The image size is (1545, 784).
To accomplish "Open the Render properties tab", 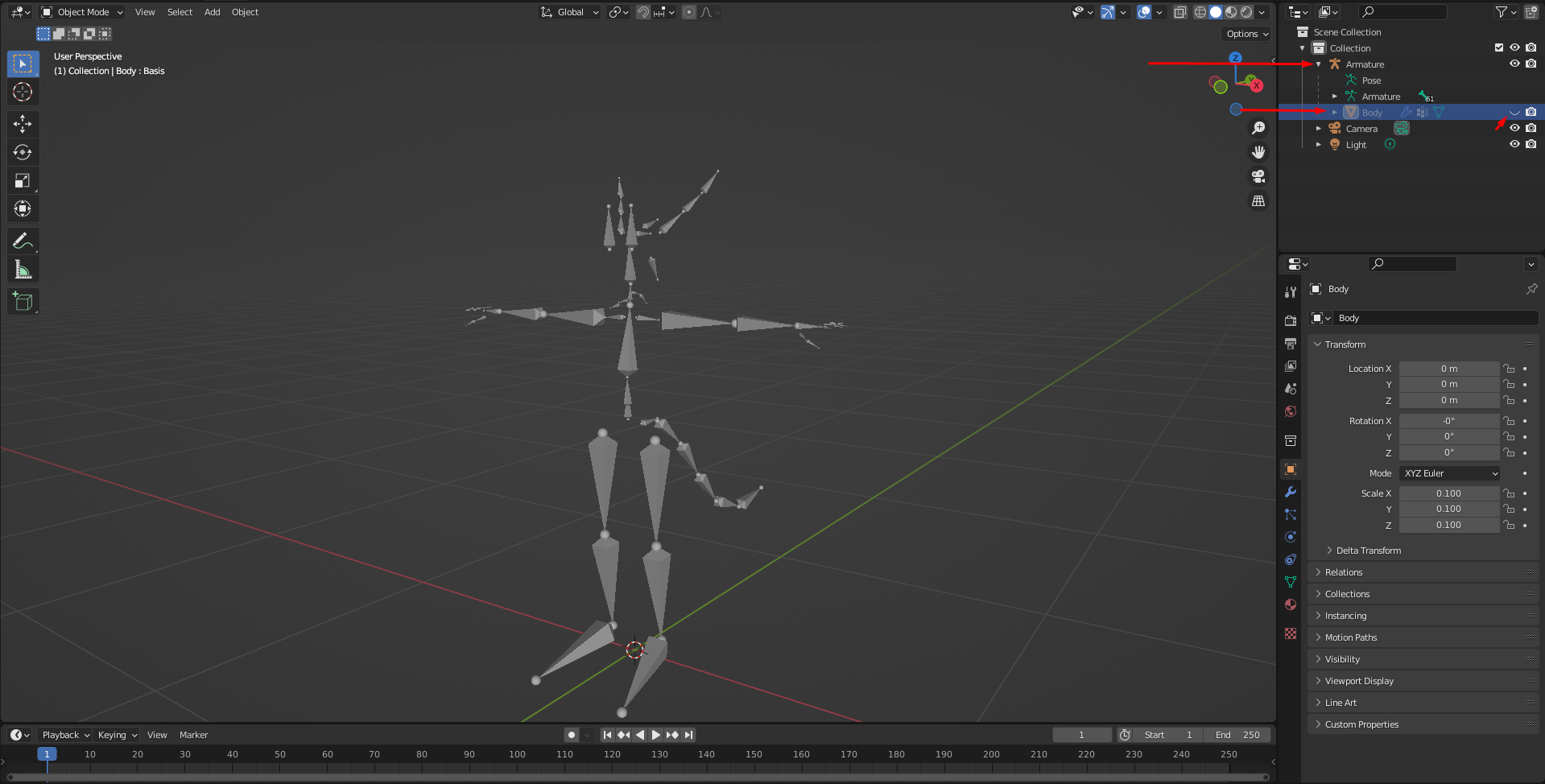I will click(1291, 320).
